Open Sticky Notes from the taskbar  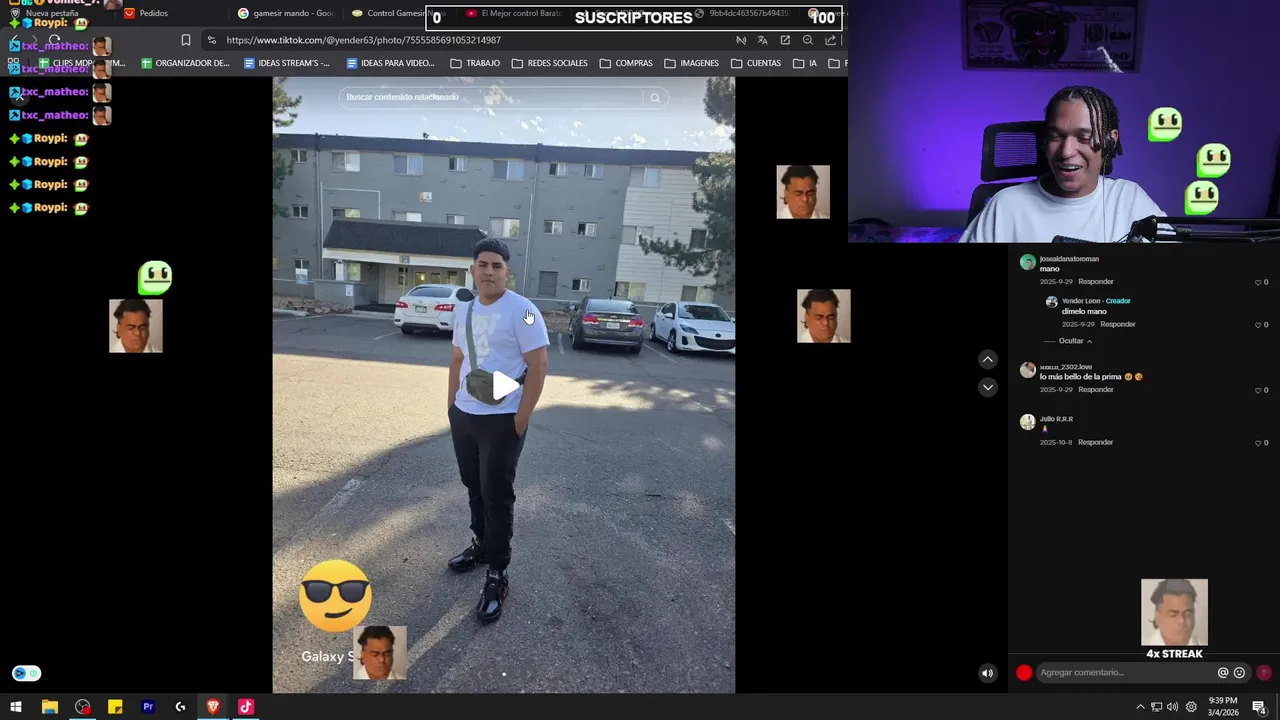click(115, 707)
